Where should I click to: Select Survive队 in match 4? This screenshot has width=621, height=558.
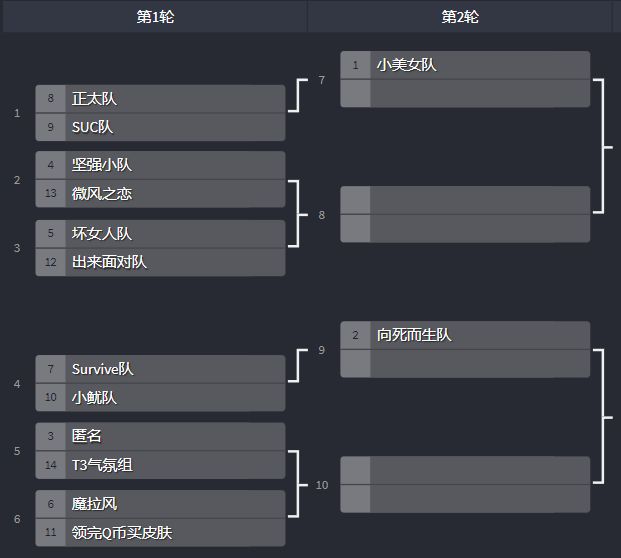[160, 369]
